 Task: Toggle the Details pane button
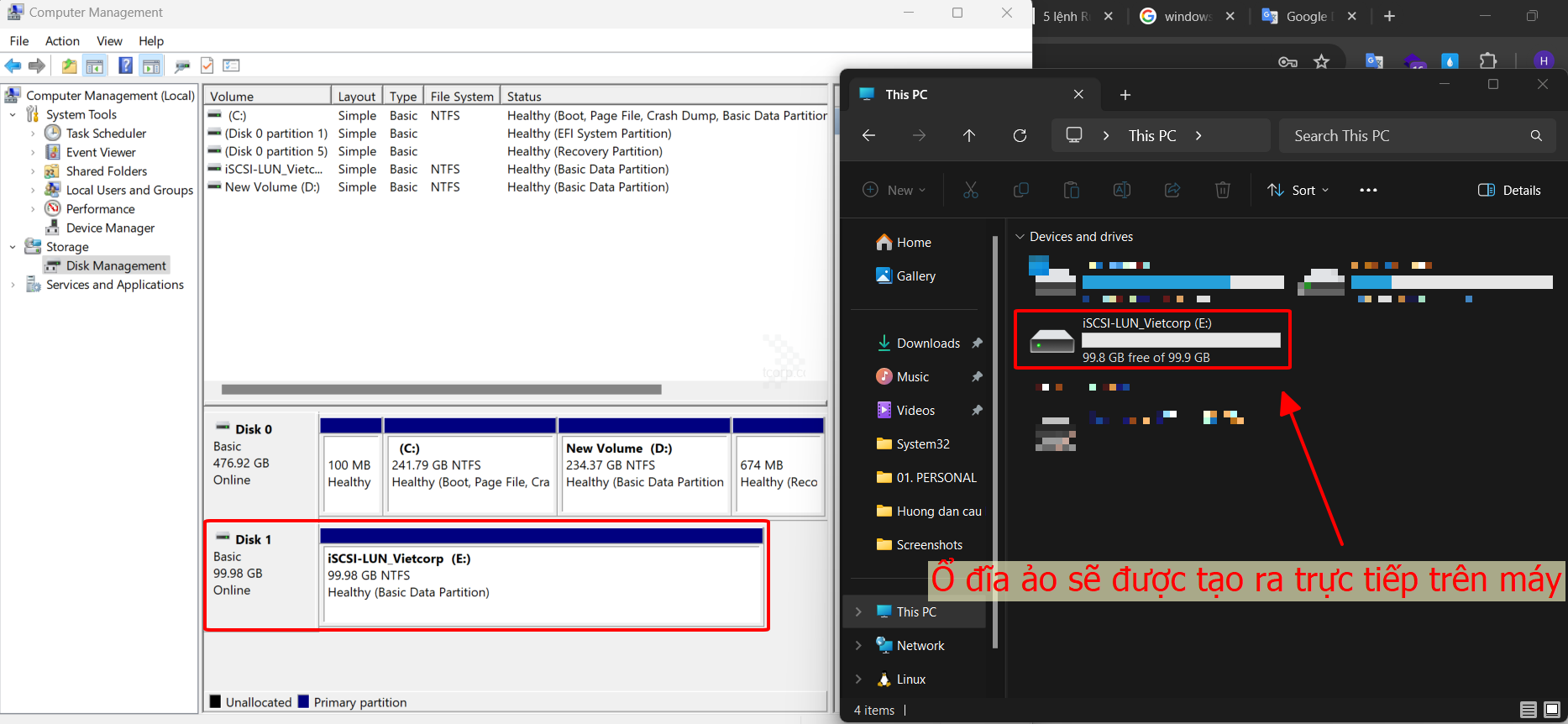tap(1509, 190)
